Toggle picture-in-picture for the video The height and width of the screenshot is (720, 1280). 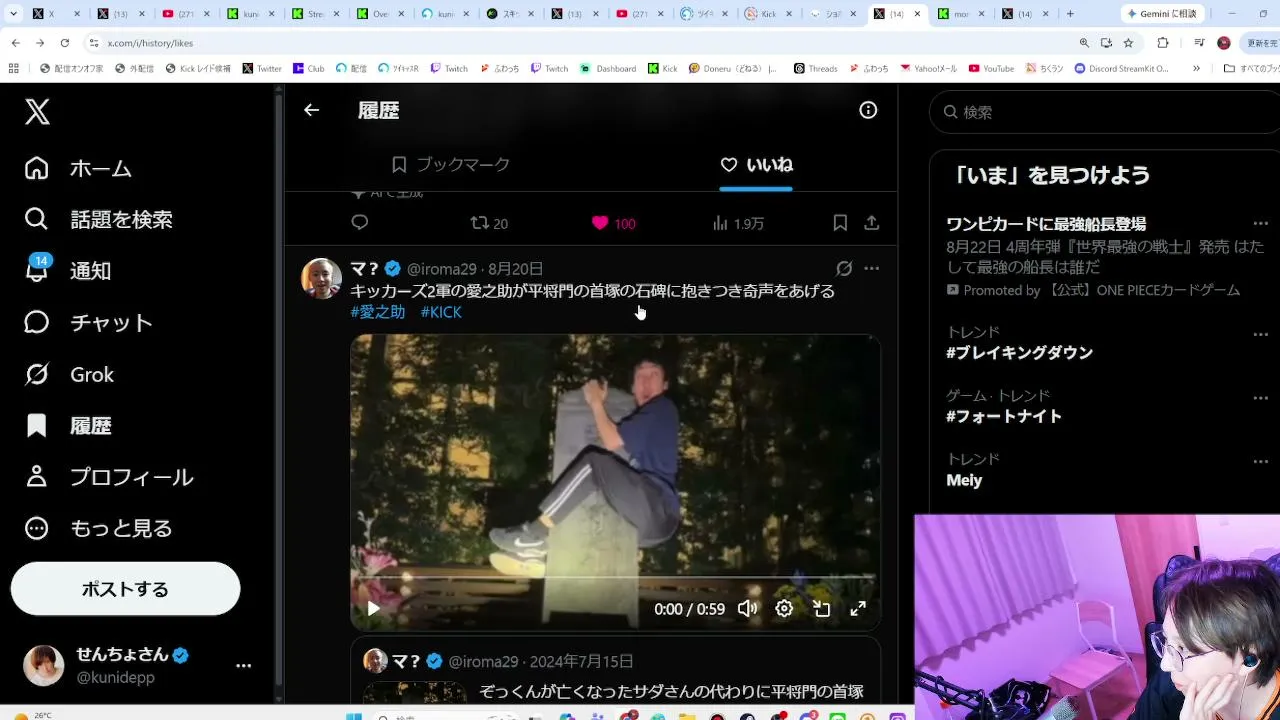pos(821,608)
